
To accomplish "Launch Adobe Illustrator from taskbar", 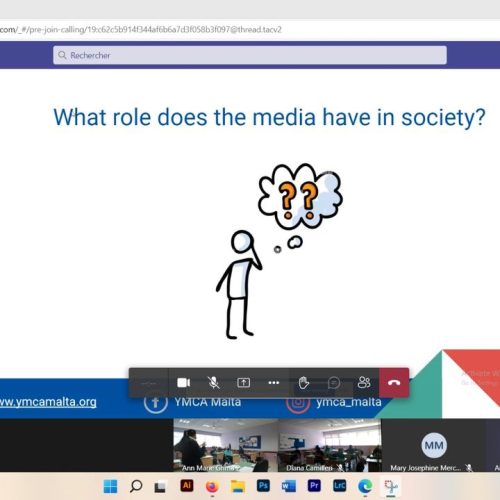I will (x=187, y=486).
